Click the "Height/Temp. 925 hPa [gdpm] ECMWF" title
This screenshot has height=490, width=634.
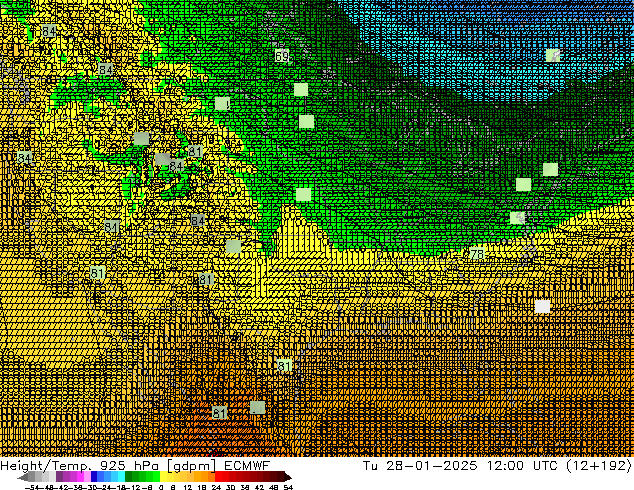135,466
